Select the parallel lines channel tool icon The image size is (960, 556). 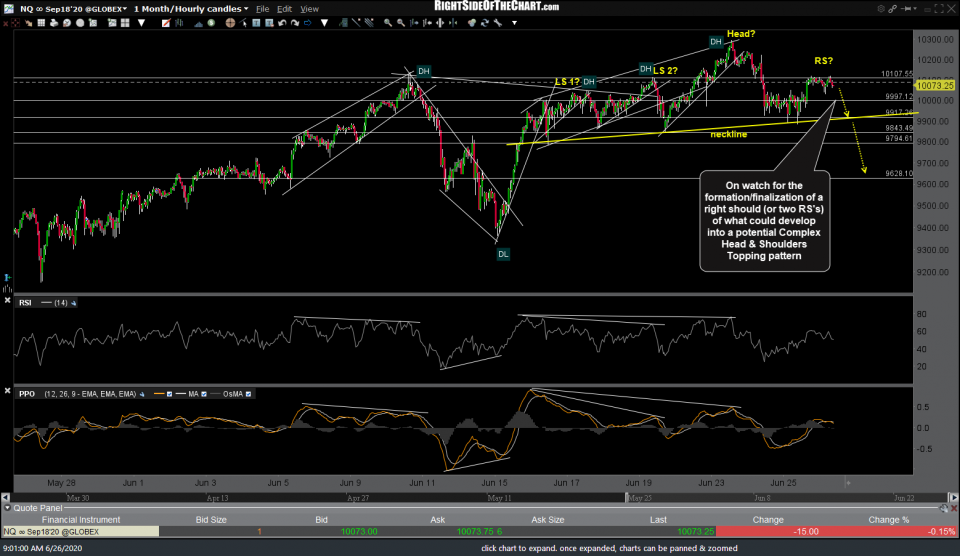(369, 23)
